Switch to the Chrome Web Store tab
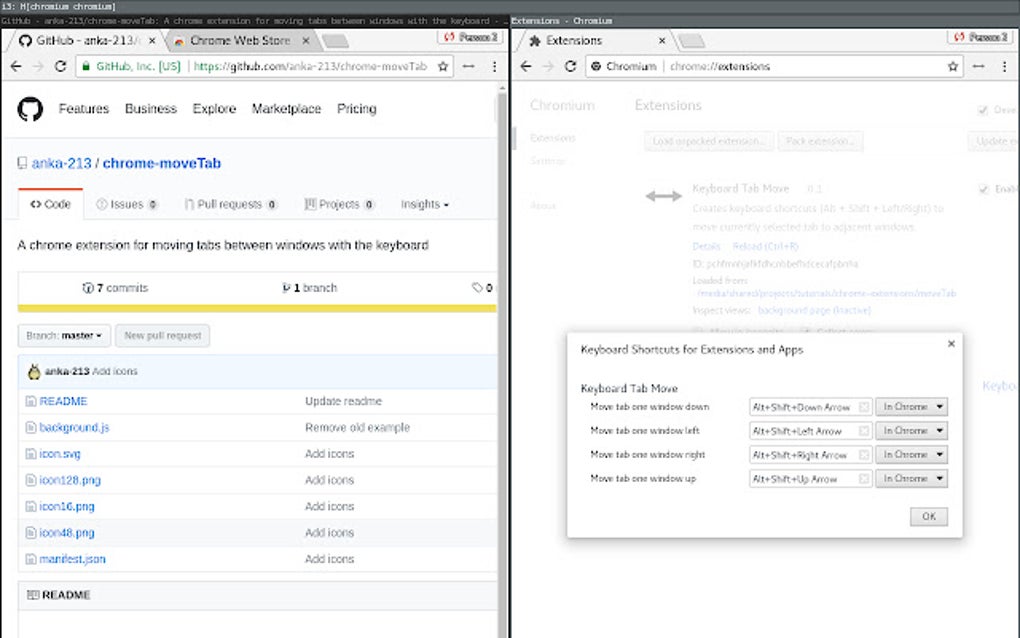 coord(239,41)
